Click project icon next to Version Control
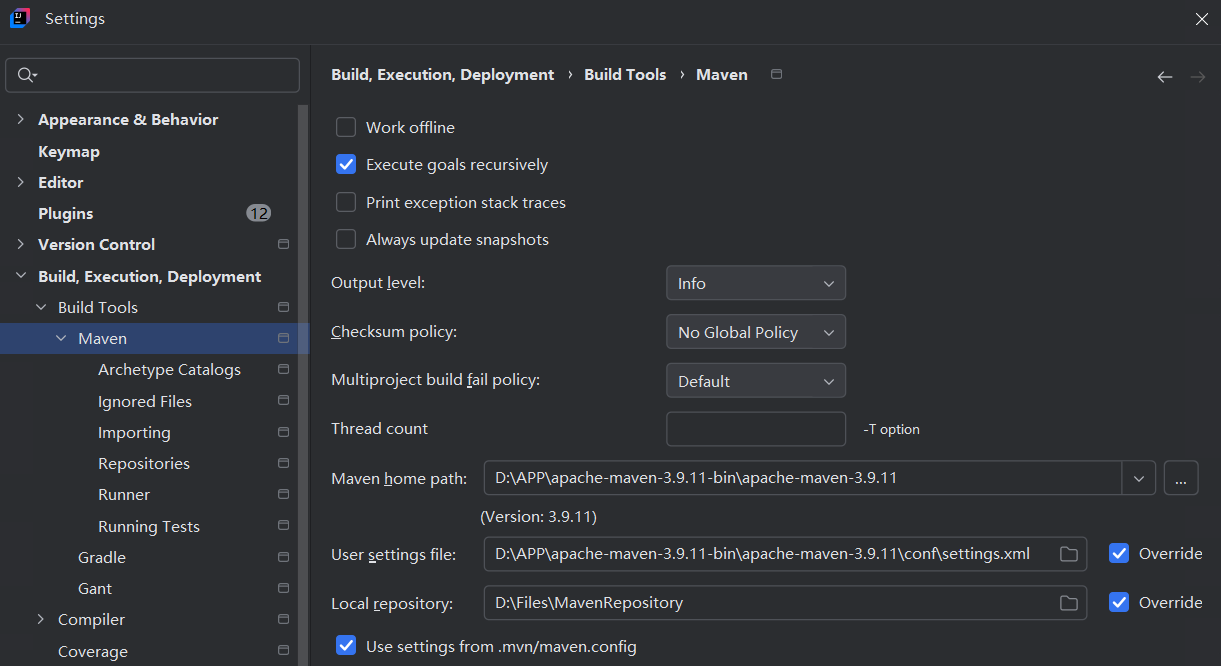This screenshot has height=666, width=1221. 283,245
